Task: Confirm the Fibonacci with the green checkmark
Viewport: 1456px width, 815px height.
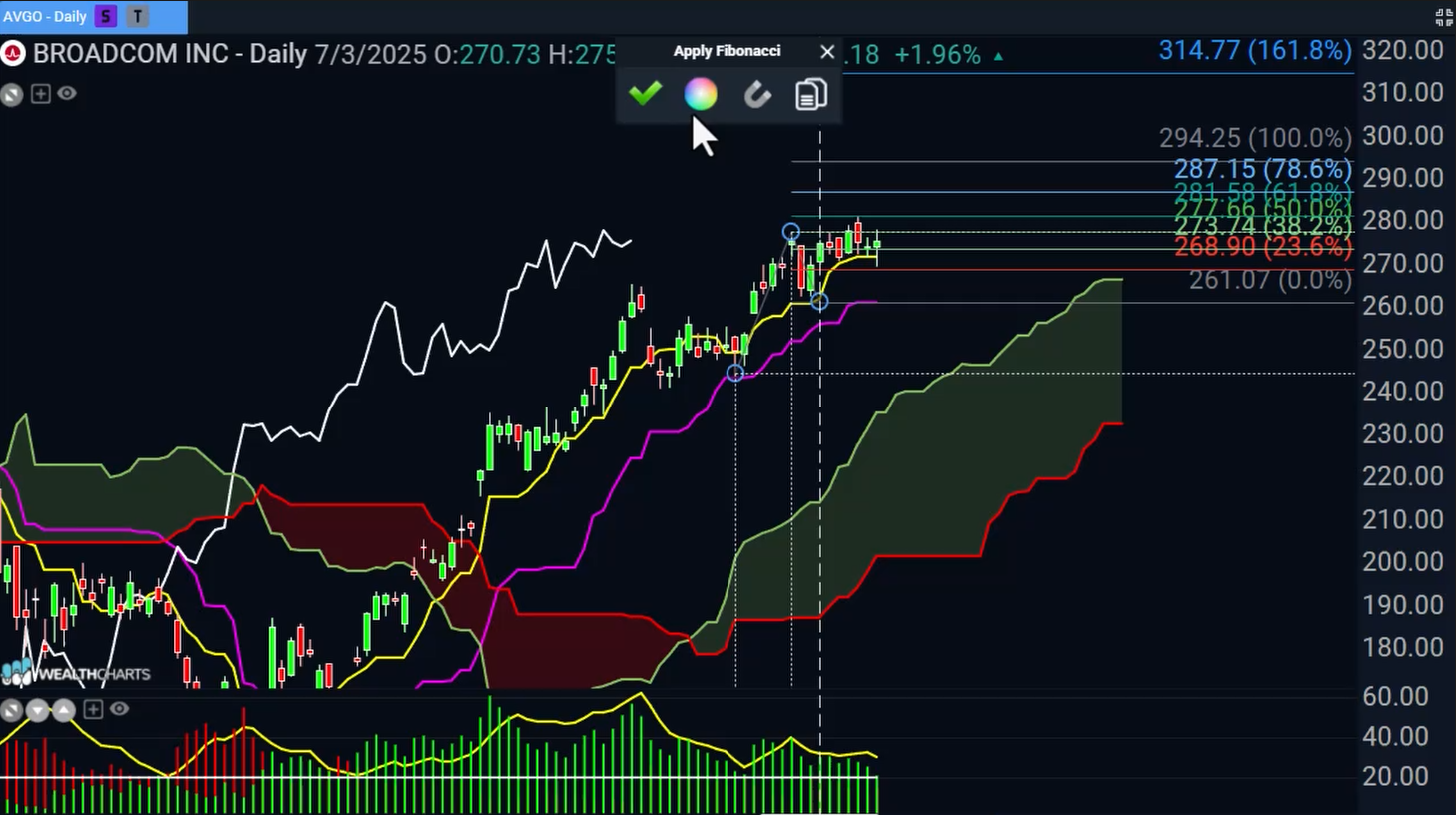Action: click(x=645, y=93)
